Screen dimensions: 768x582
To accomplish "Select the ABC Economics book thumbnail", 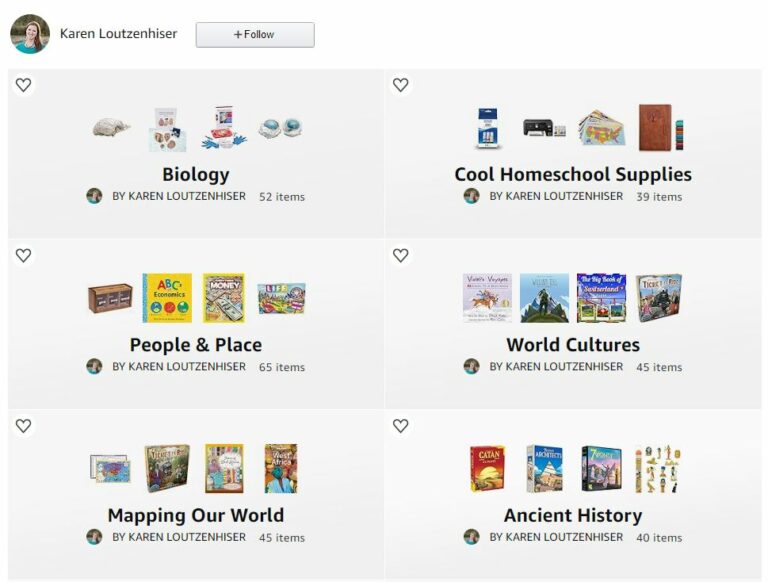I will coord(167,298).
